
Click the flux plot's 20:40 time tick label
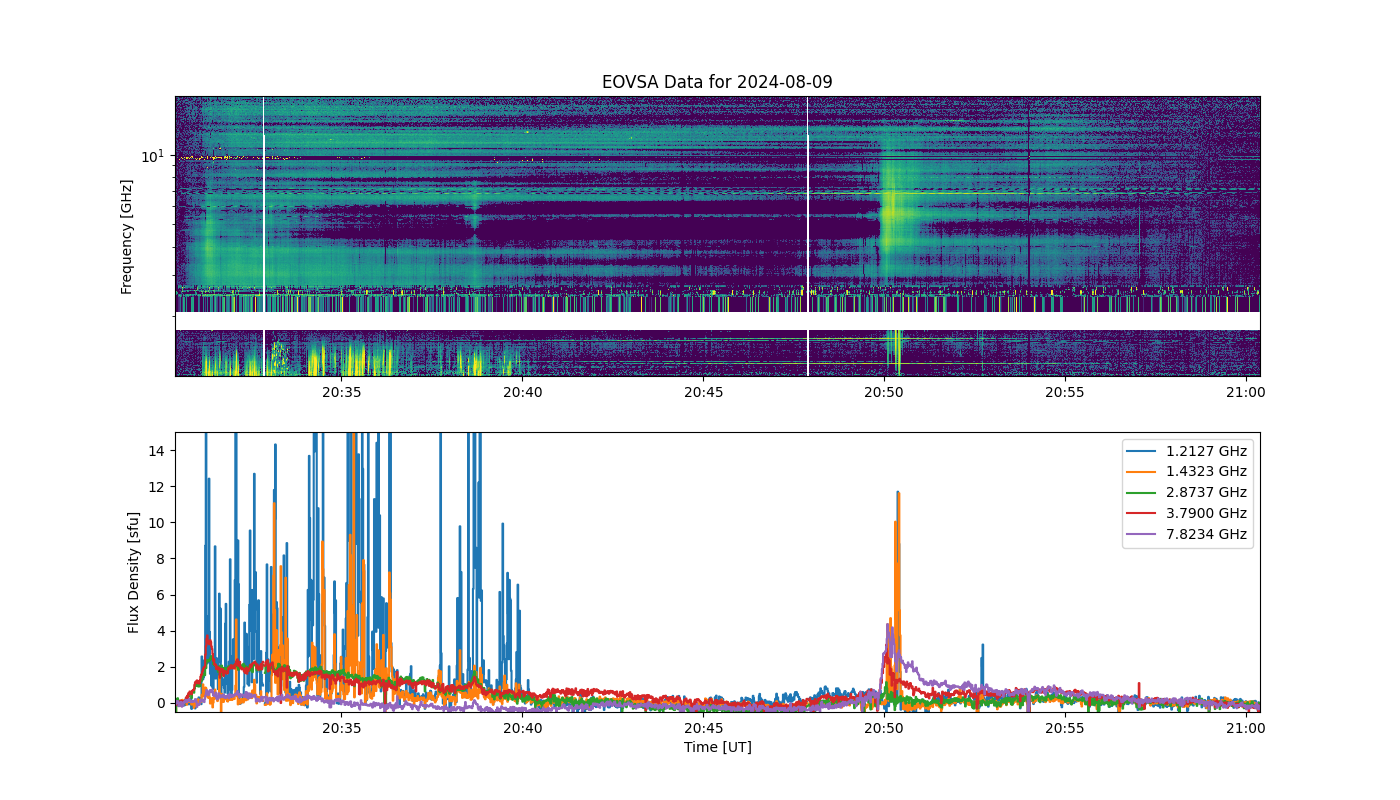(x=522, y=728)
